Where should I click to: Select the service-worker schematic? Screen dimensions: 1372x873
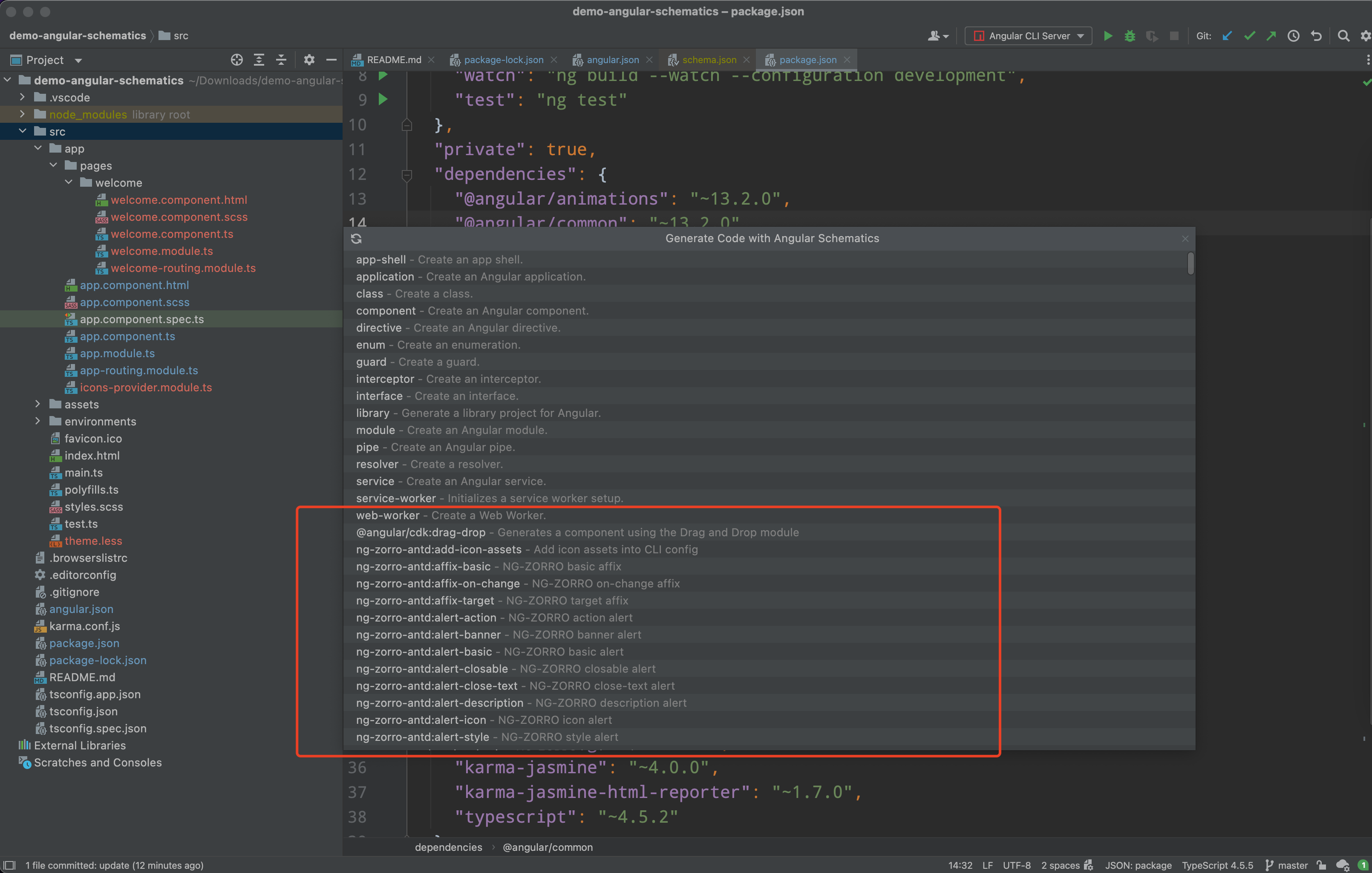tap(769, 498)
